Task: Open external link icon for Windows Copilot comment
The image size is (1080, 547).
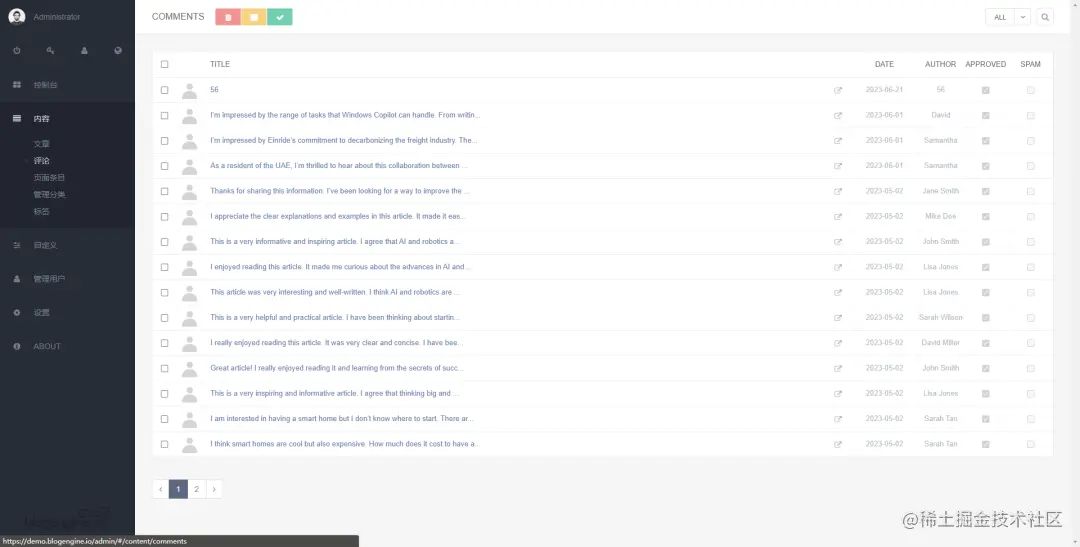Action: pyautogui.click(x=838, y=116)
